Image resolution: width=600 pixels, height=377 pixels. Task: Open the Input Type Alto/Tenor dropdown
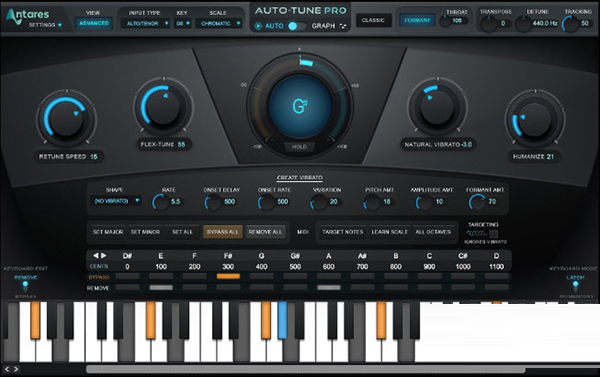(x=145, y=23)
